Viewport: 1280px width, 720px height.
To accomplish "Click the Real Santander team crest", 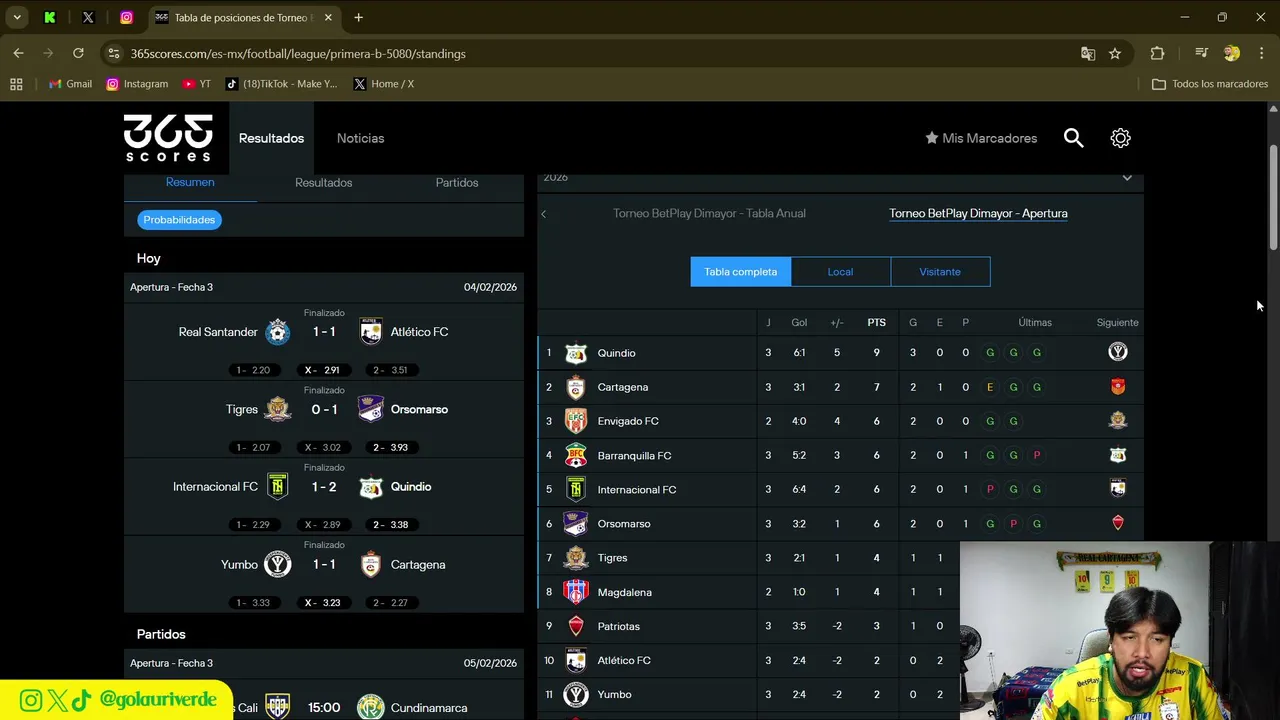I will tap(278, 332).
